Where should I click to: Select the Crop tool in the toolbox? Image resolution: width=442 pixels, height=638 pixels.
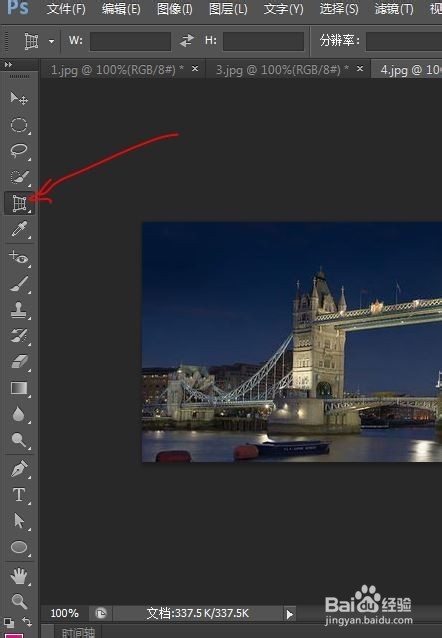[x=19, y=203]
